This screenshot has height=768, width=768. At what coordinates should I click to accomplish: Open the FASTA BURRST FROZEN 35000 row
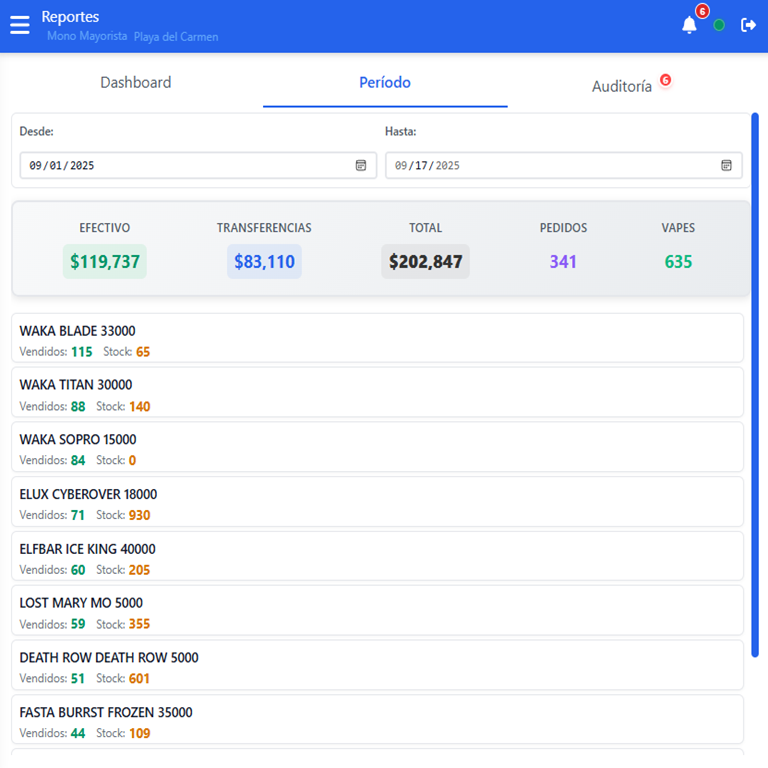tap(377, 720)
